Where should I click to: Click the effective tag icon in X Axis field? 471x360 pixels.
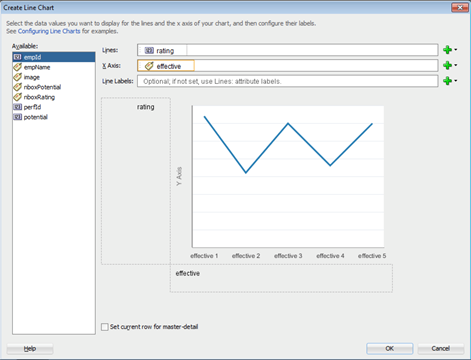point(149,66)
